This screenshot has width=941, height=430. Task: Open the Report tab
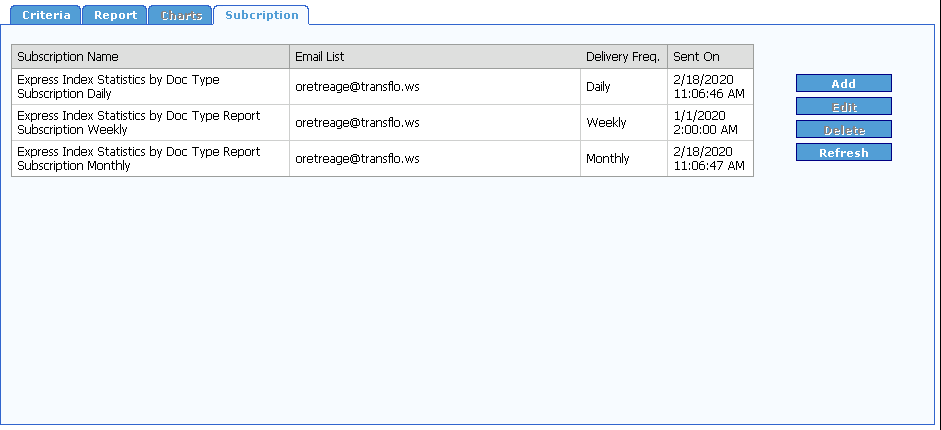click(115, 15)
